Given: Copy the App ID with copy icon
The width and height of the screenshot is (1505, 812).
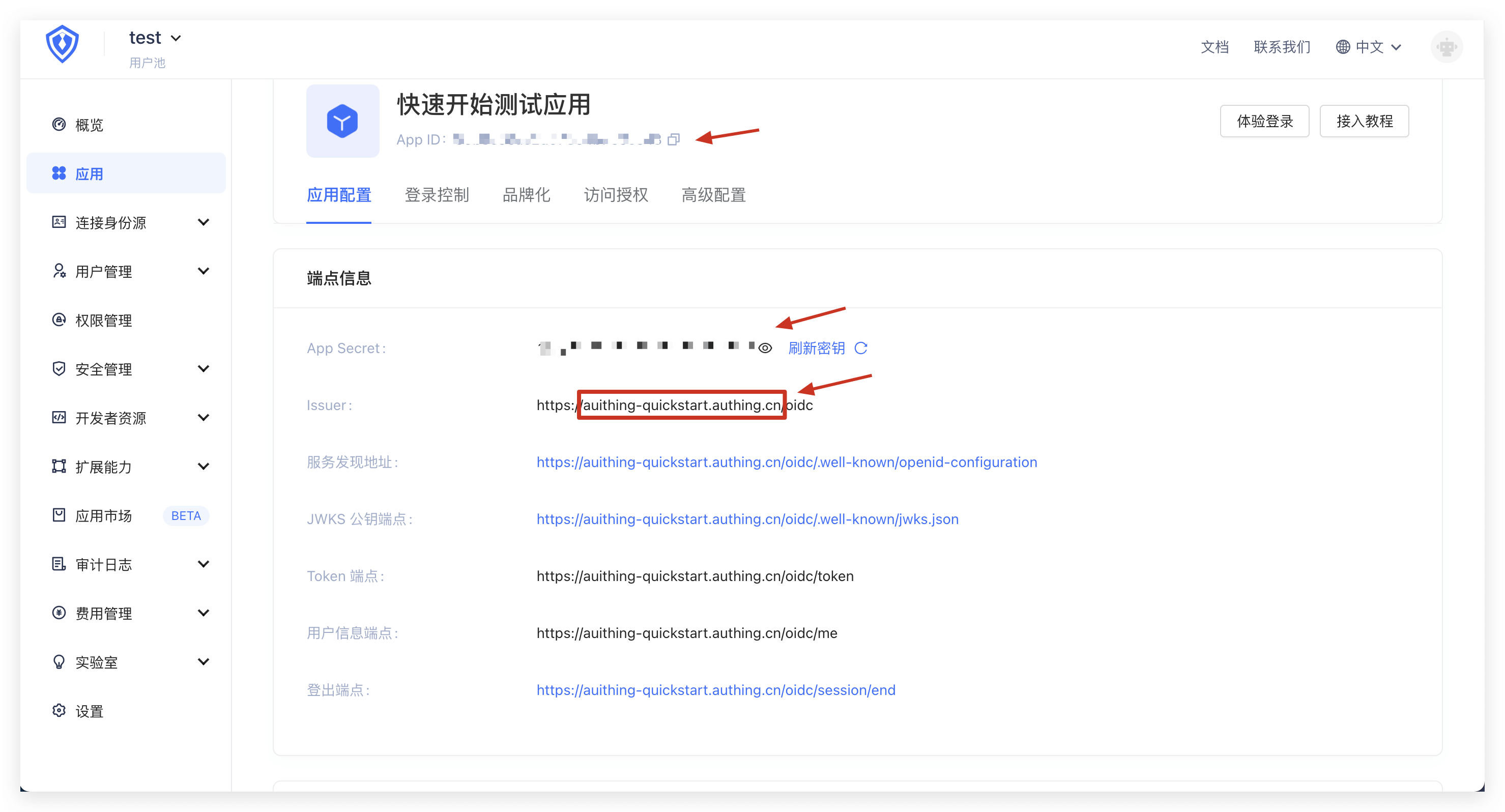Looking at the screenshot, I should pyautogui.click(x=674, y=139).
